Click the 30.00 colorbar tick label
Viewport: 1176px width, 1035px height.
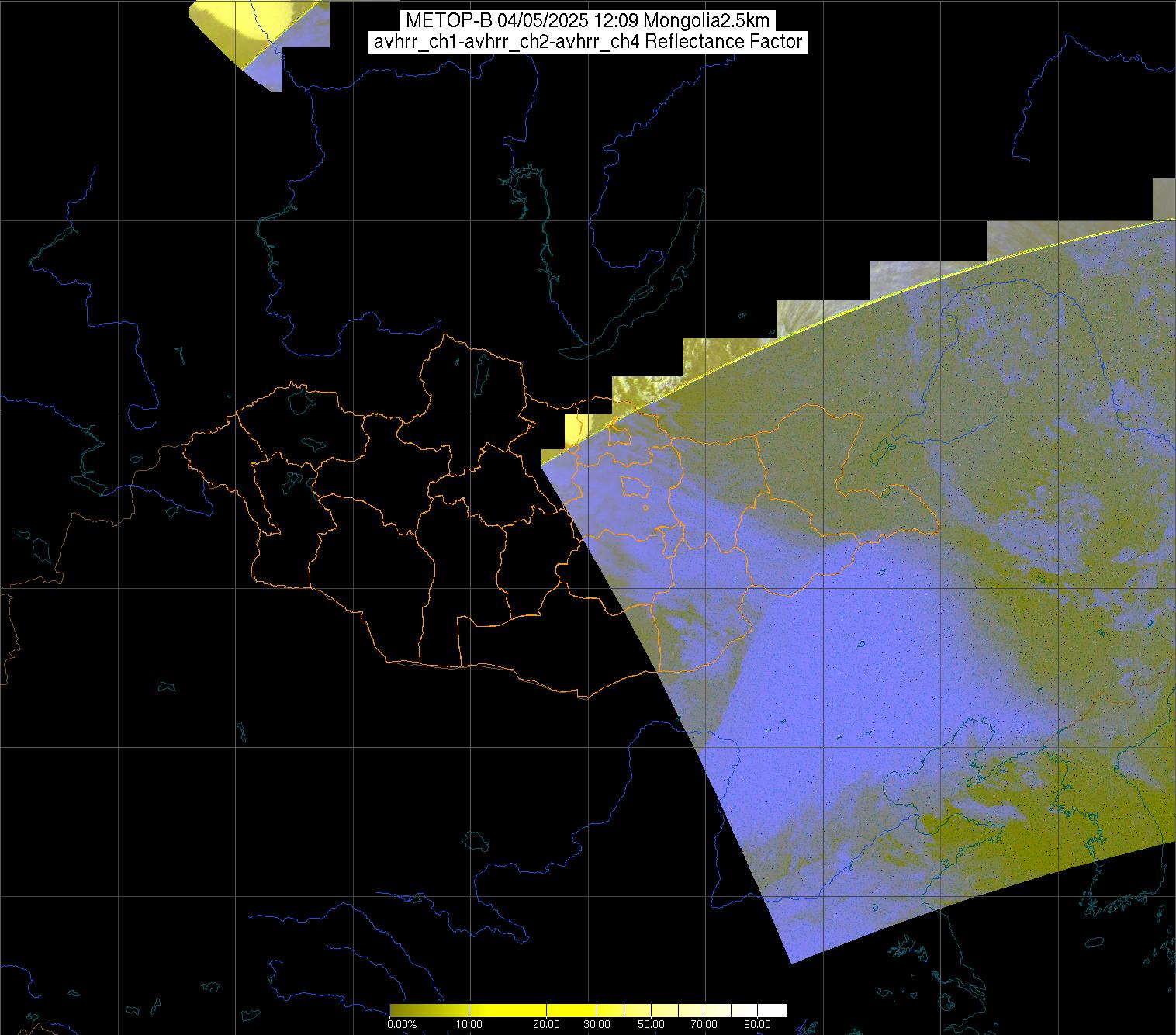point(596,1024)
